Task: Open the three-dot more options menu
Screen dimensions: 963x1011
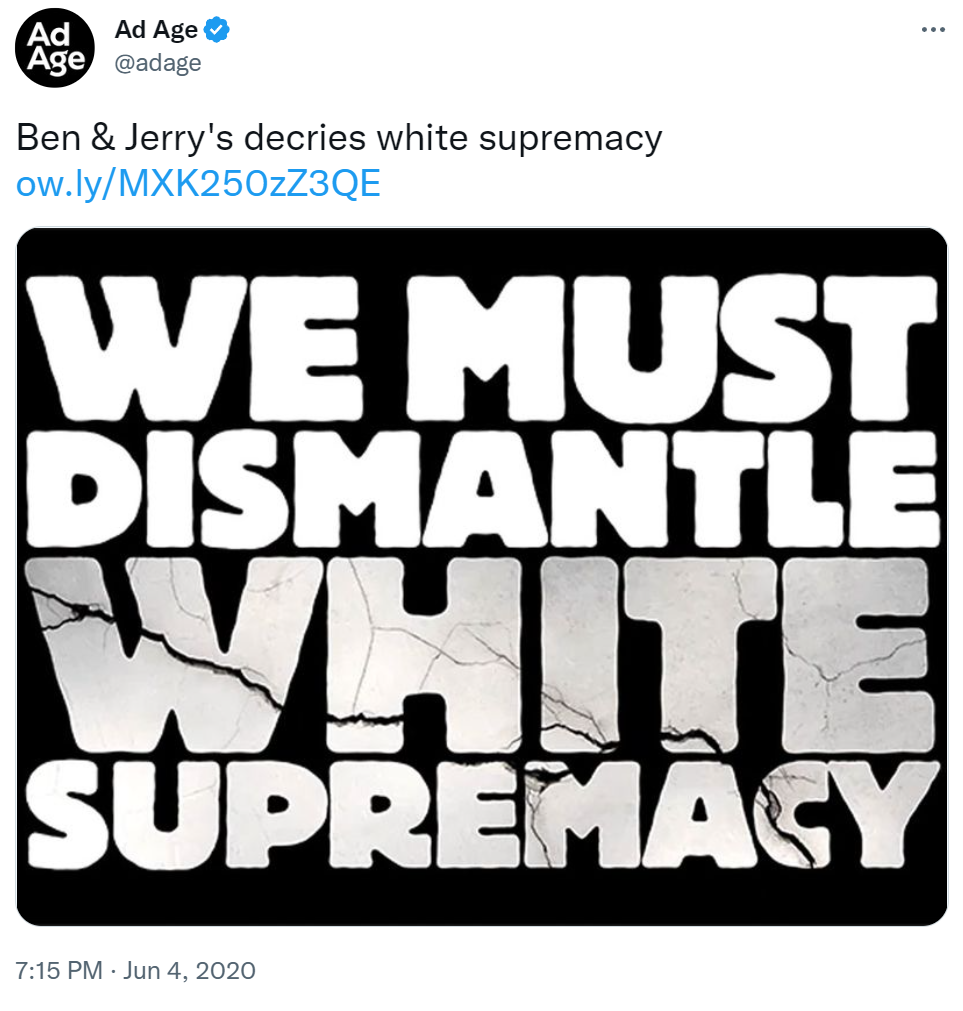Action: [x=933, y=30]
